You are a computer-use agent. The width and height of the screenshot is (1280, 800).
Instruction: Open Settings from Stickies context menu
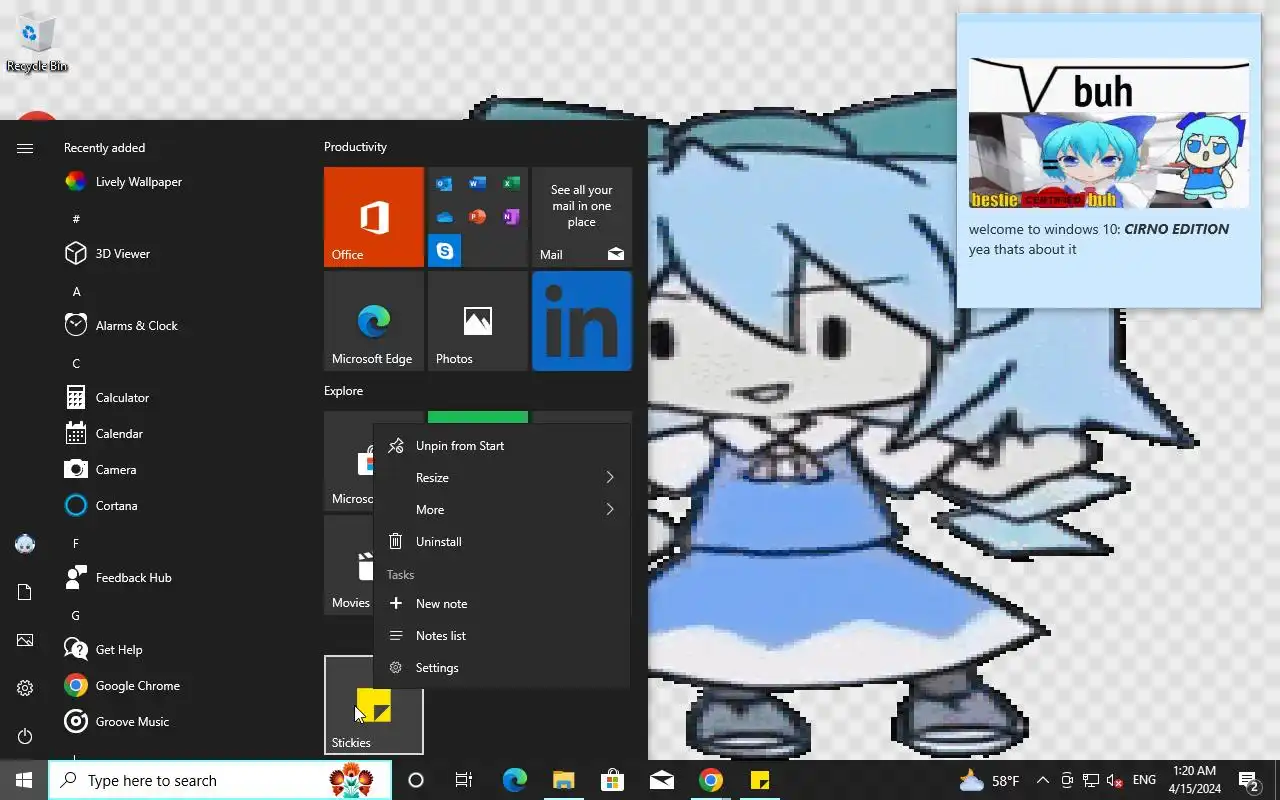(502, 668)
